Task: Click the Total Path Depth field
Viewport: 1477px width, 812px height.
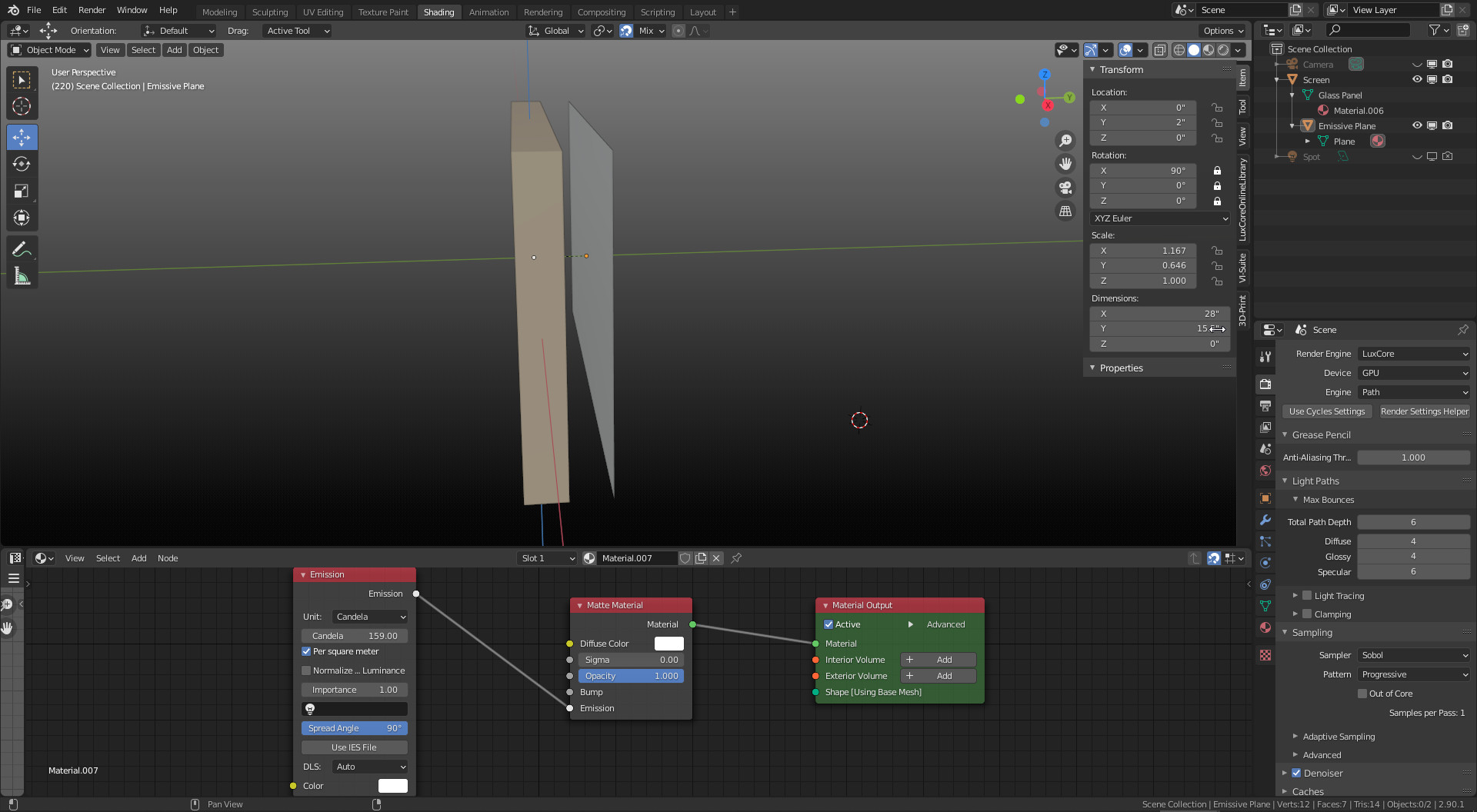Action: point(1413,522)
